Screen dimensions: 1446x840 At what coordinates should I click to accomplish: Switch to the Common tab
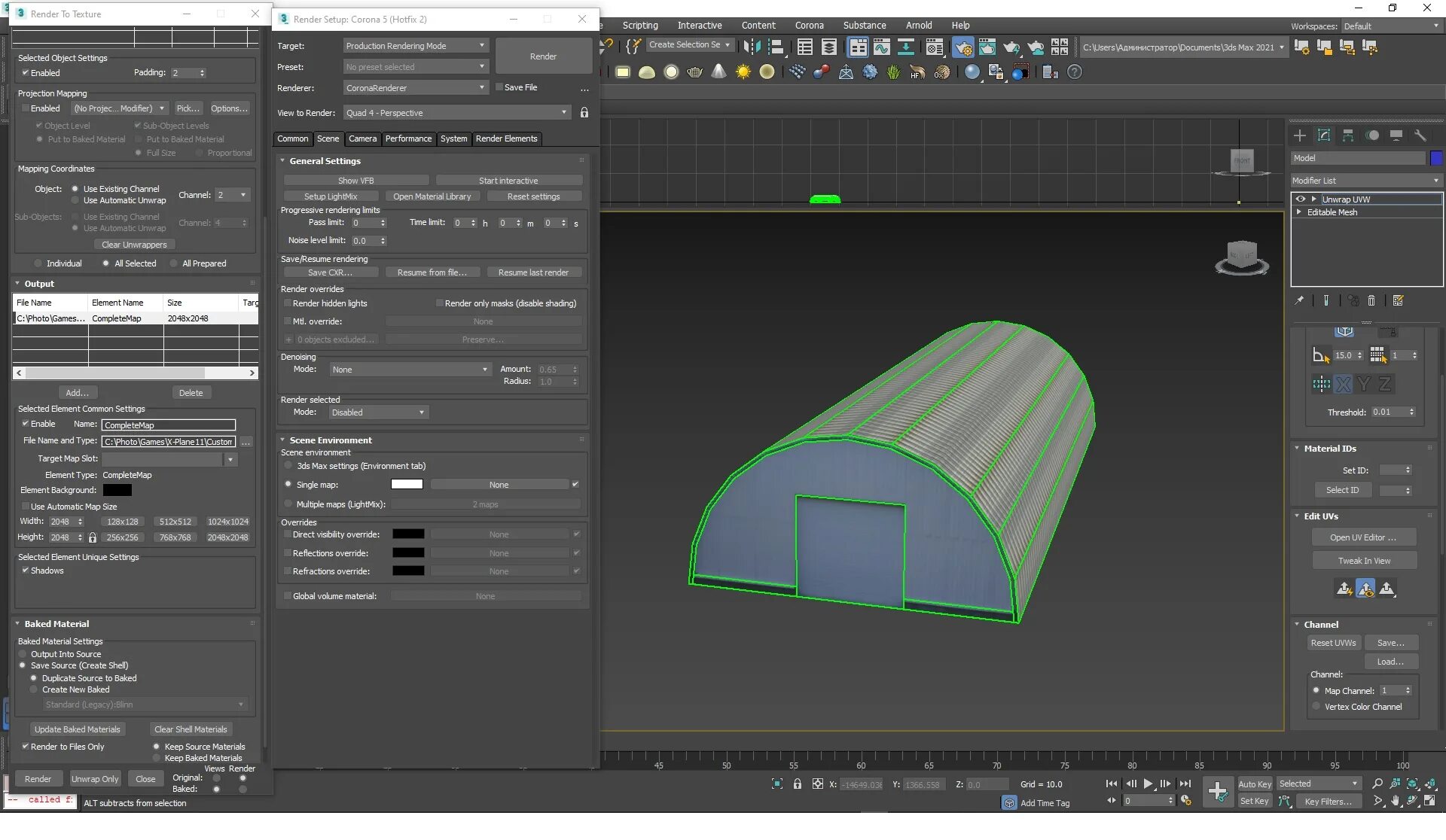coord(292,138)
